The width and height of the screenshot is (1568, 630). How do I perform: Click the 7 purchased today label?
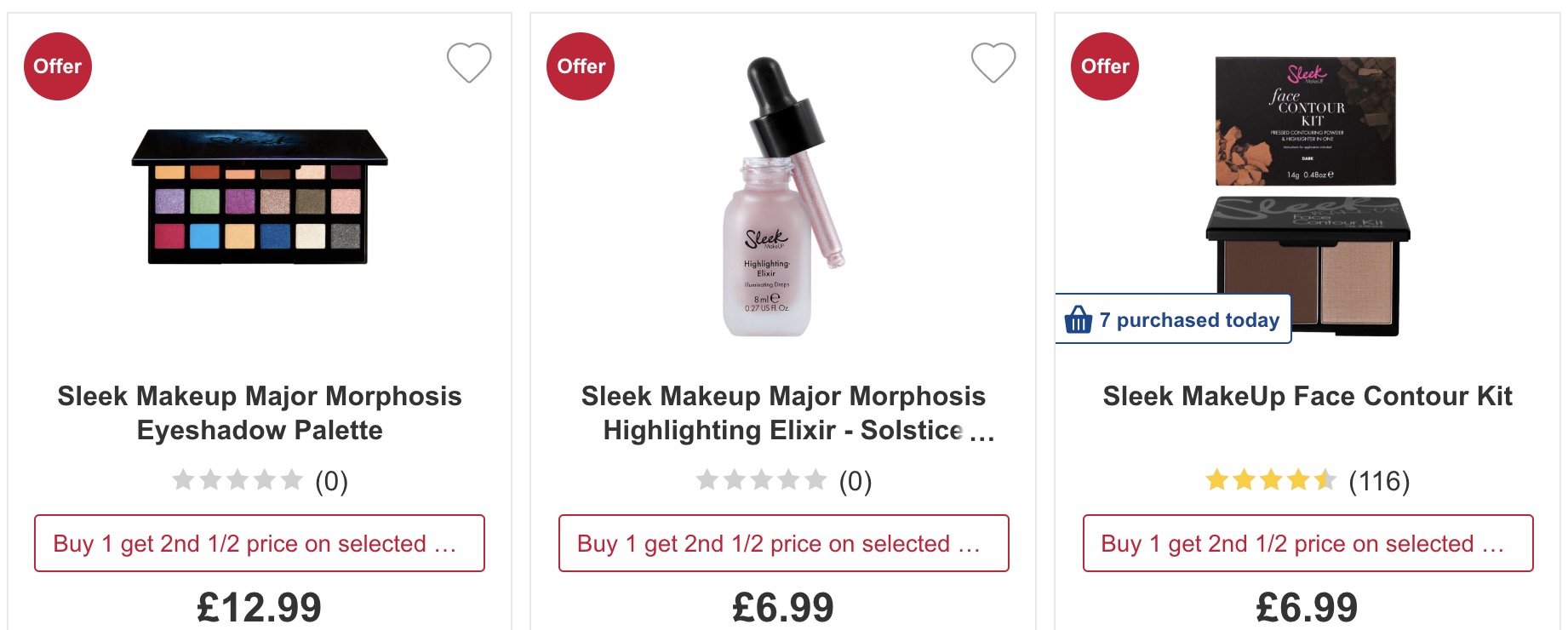coord(1189,320)
